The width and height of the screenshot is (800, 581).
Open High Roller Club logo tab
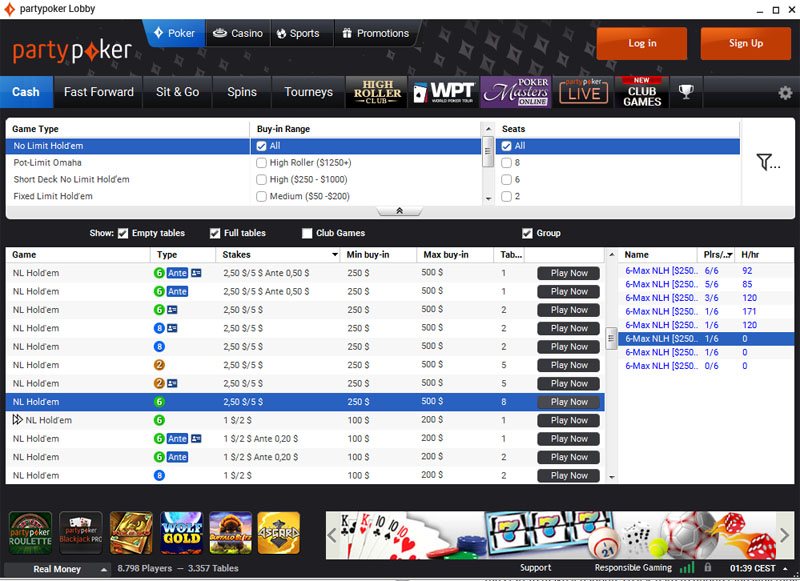tap(377, 92)
